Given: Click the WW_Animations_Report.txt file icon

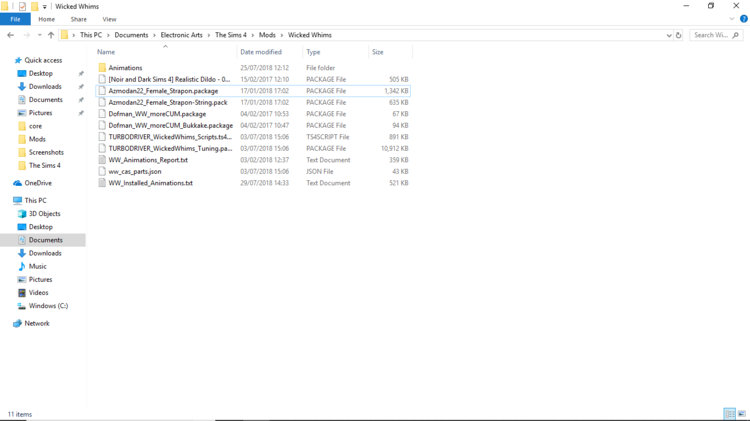Looking at the screenshot, I should click(102, 160).
